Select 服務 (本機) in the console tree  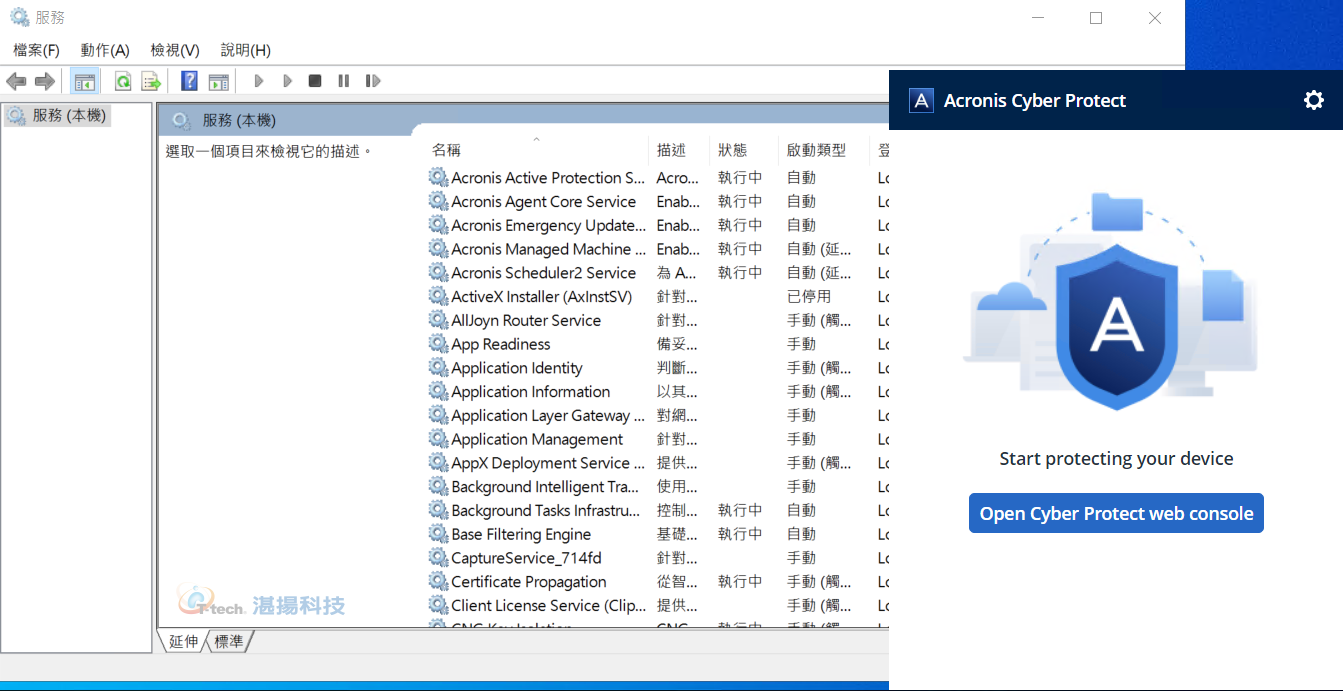(x=68, y=116)
